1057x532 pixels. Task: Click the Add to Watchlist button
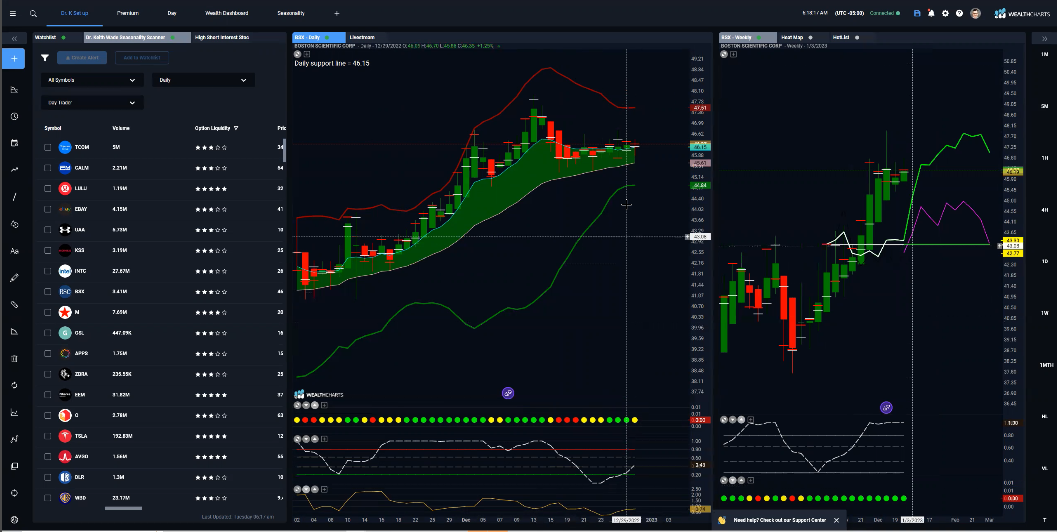click(x=142, y=58)
